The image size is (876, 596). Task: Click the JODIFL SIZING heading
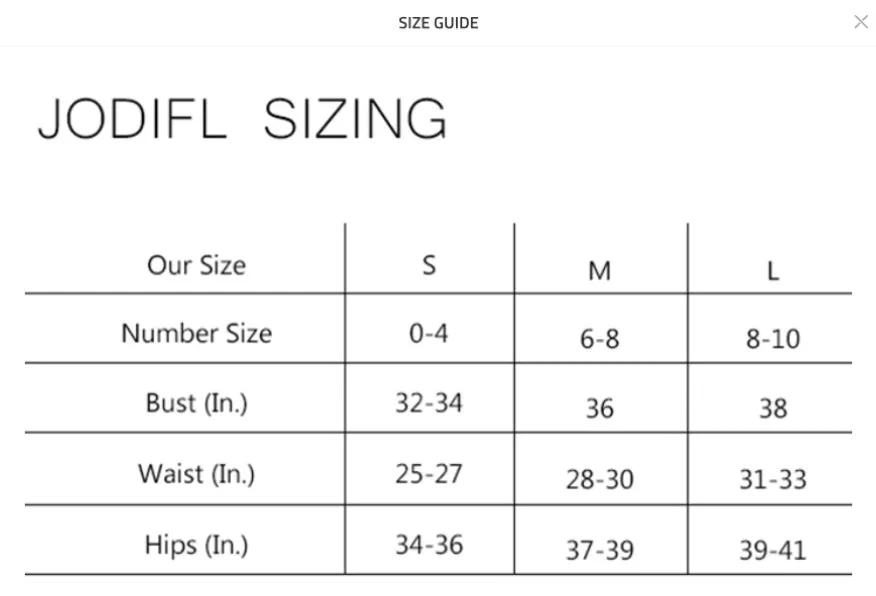[242, 118]
